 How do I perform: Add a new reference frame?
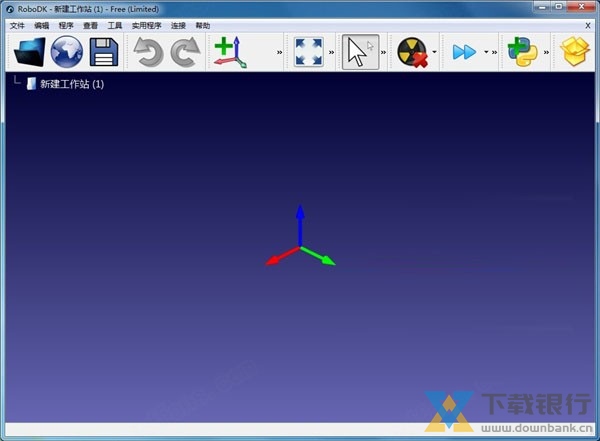pos(231,51)
